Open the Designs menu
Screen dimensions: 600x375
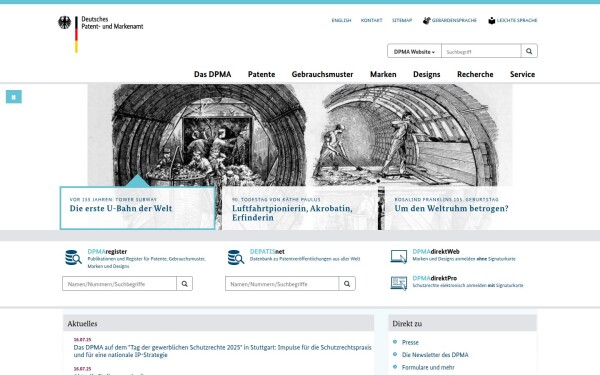click(427, 74)
